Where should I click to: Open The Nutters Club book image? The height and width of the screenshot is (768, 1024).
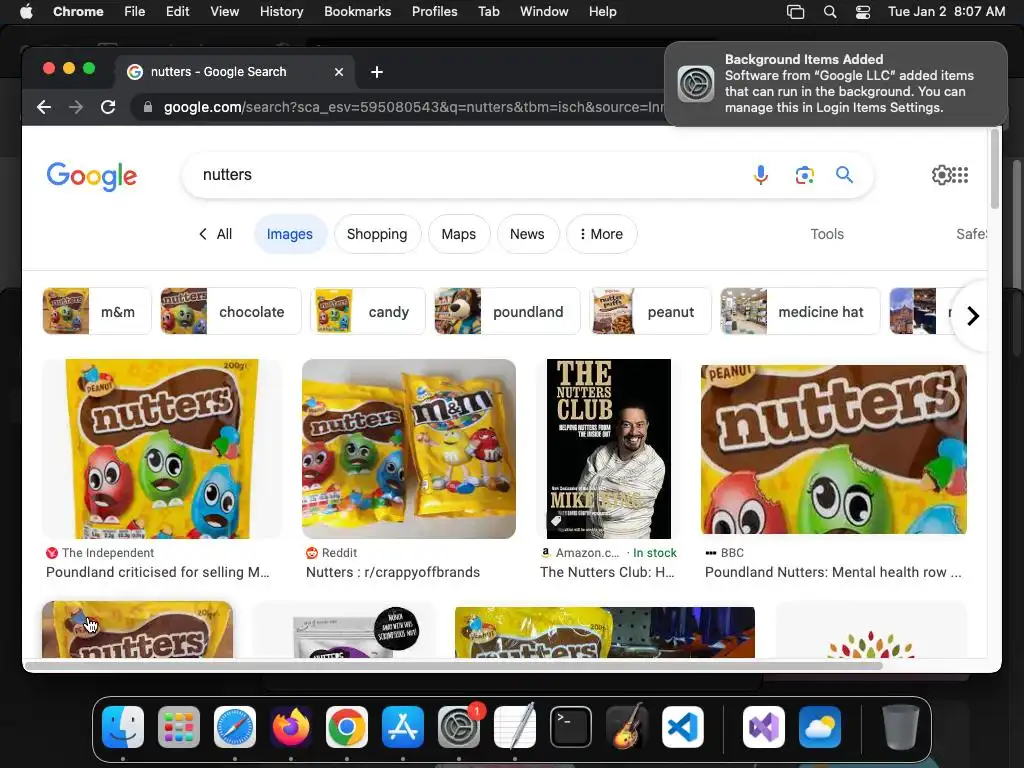click(x=609, y=449)
